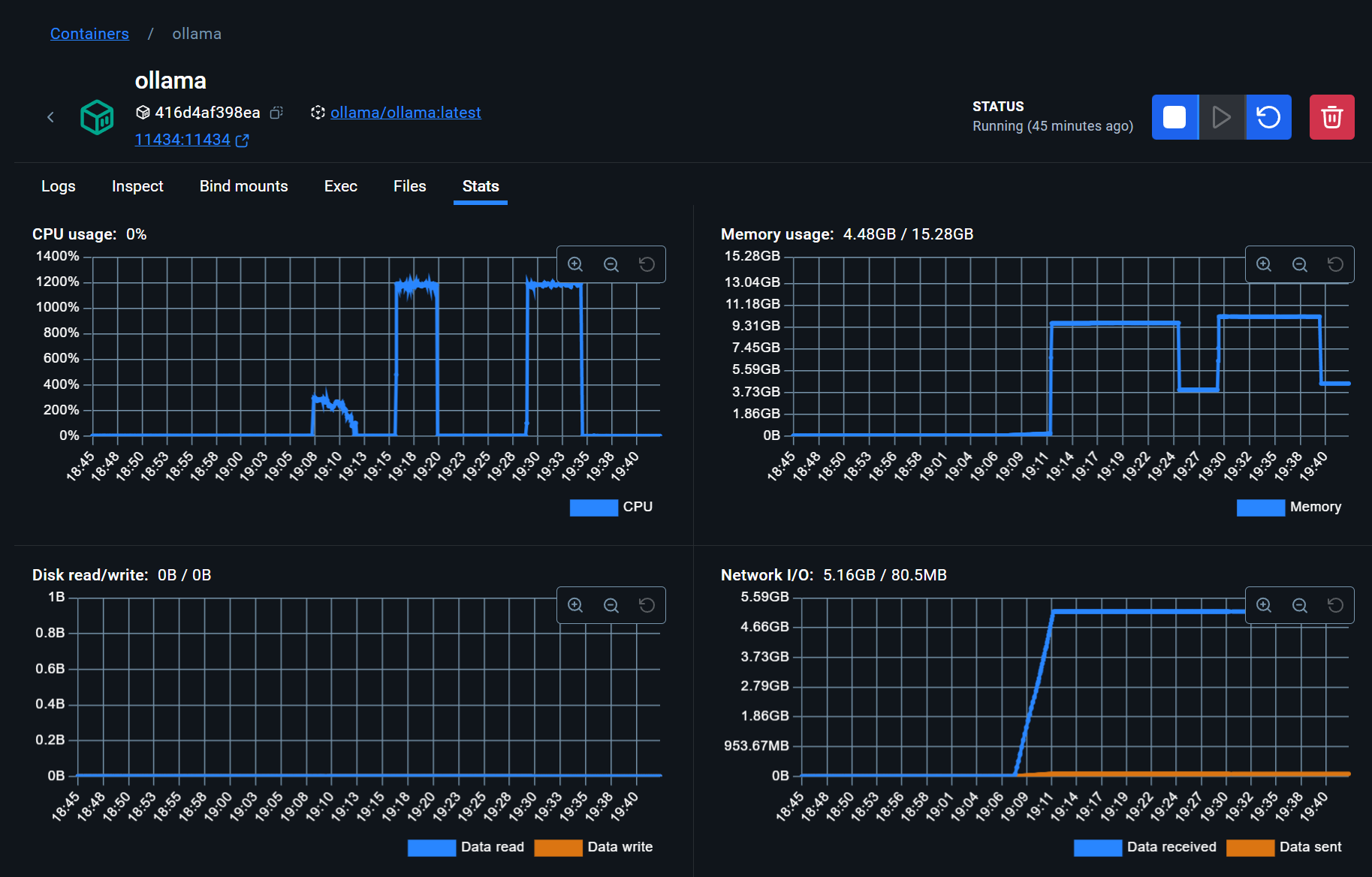Click the CPU usage: 0% label
This screenshot has width=1372, height=877.
pos(89,234)
